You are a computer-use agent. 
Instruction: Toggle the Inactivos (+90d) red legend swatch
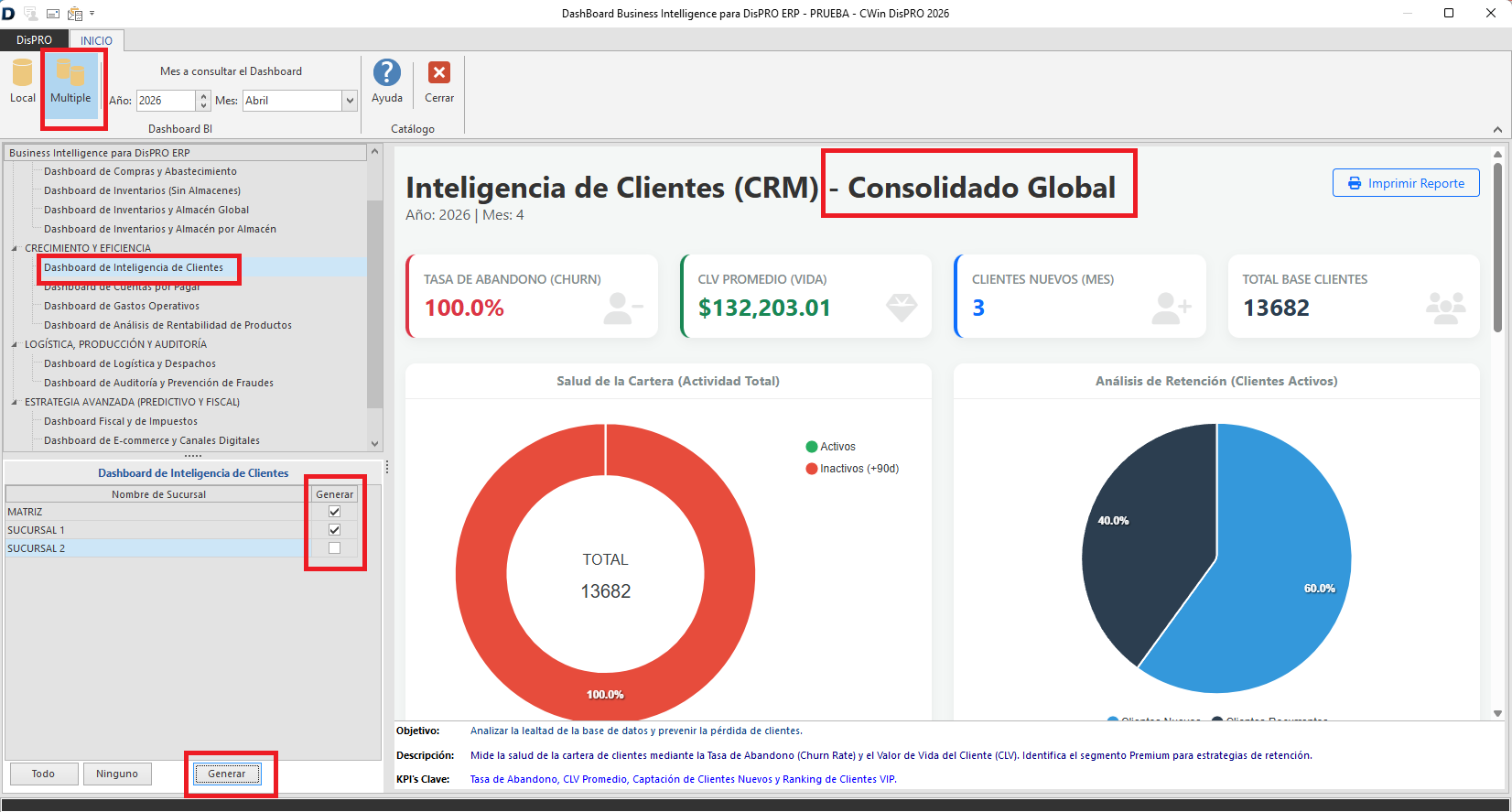coord(811,469)
